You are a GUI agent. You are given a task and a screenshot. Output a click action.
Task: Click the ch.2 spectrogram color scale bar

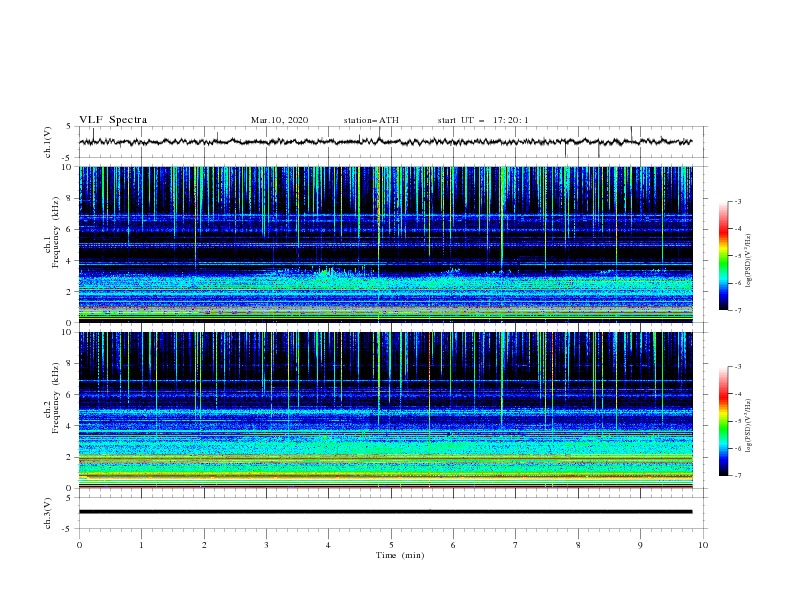point(723,421)
